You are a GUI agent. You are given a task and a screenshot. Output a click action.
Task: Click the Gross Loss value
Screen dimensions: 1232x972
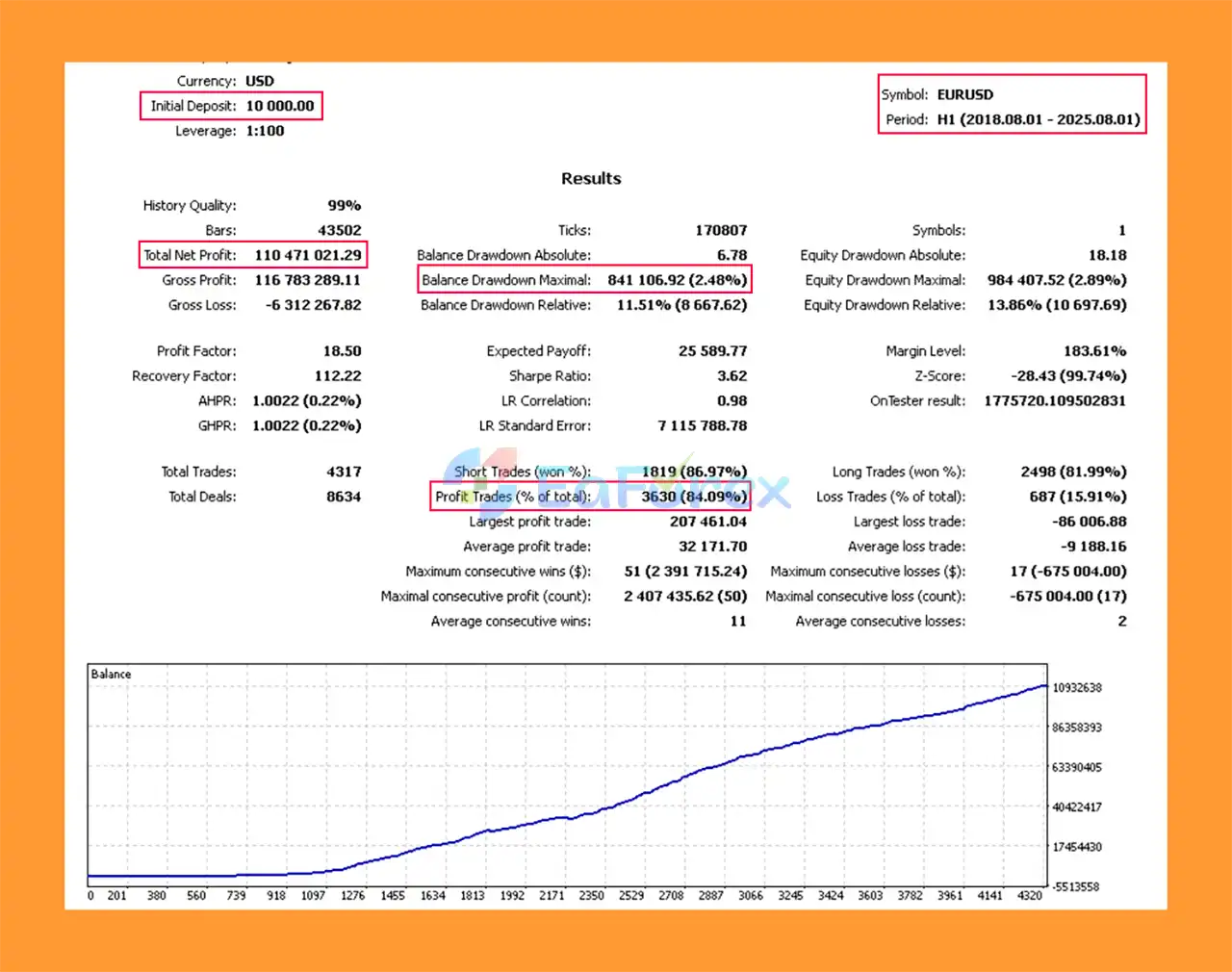point(313,305)
